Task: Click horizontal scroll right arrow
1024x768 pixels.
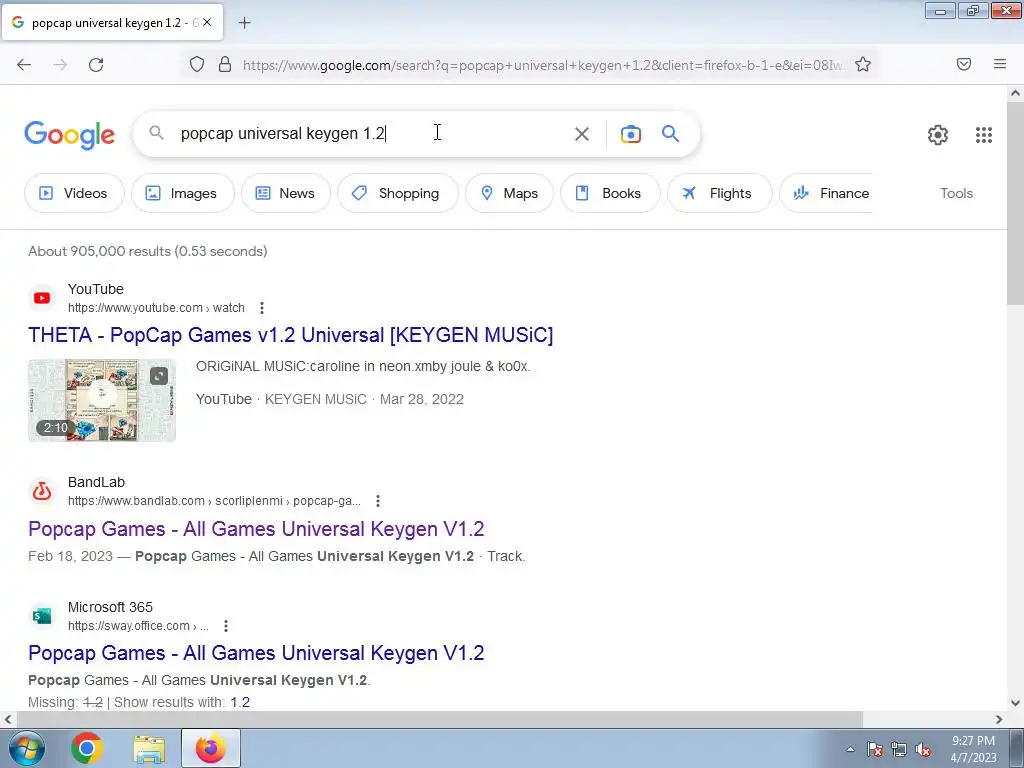Action: click(999, 719)
